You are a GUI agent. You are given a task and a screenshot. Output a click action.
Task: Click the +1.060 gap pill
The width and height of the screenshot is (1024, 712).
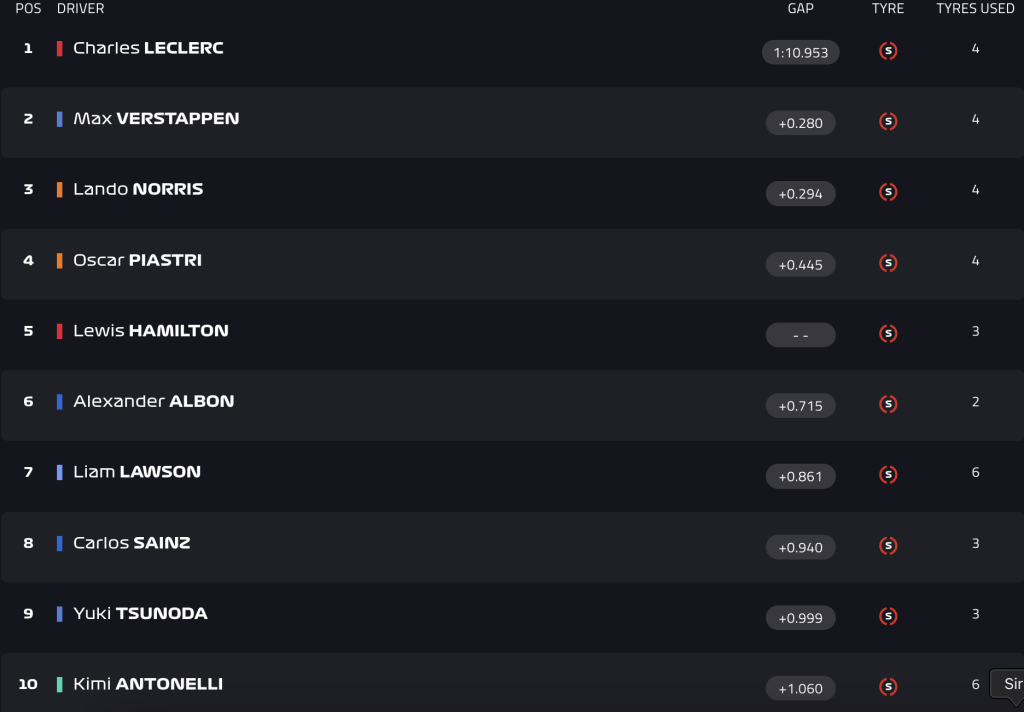point(800,688)
